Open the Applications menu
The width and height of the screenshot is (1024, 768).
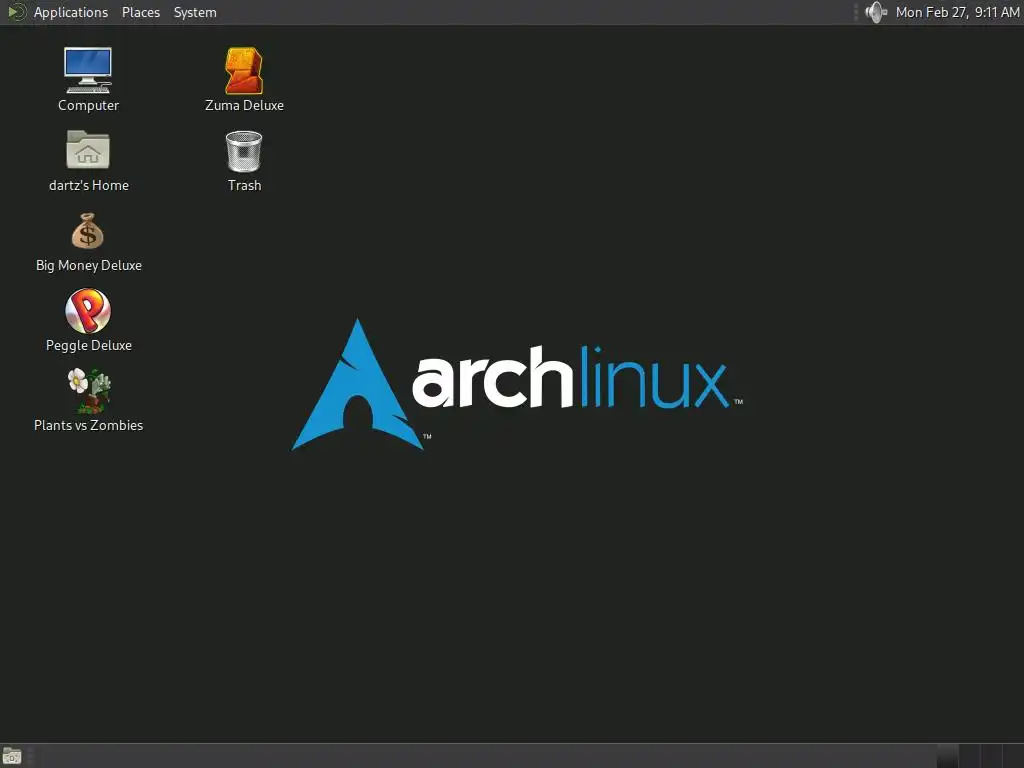tap(71, 12)
